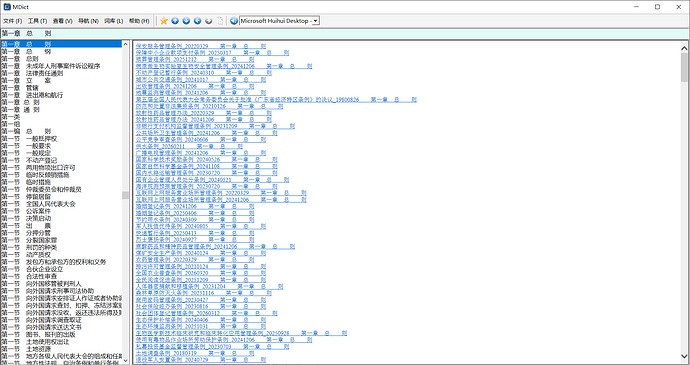Select list entry 第一类
This screenshot has height=365, width=690.
(x=61, y=117)
